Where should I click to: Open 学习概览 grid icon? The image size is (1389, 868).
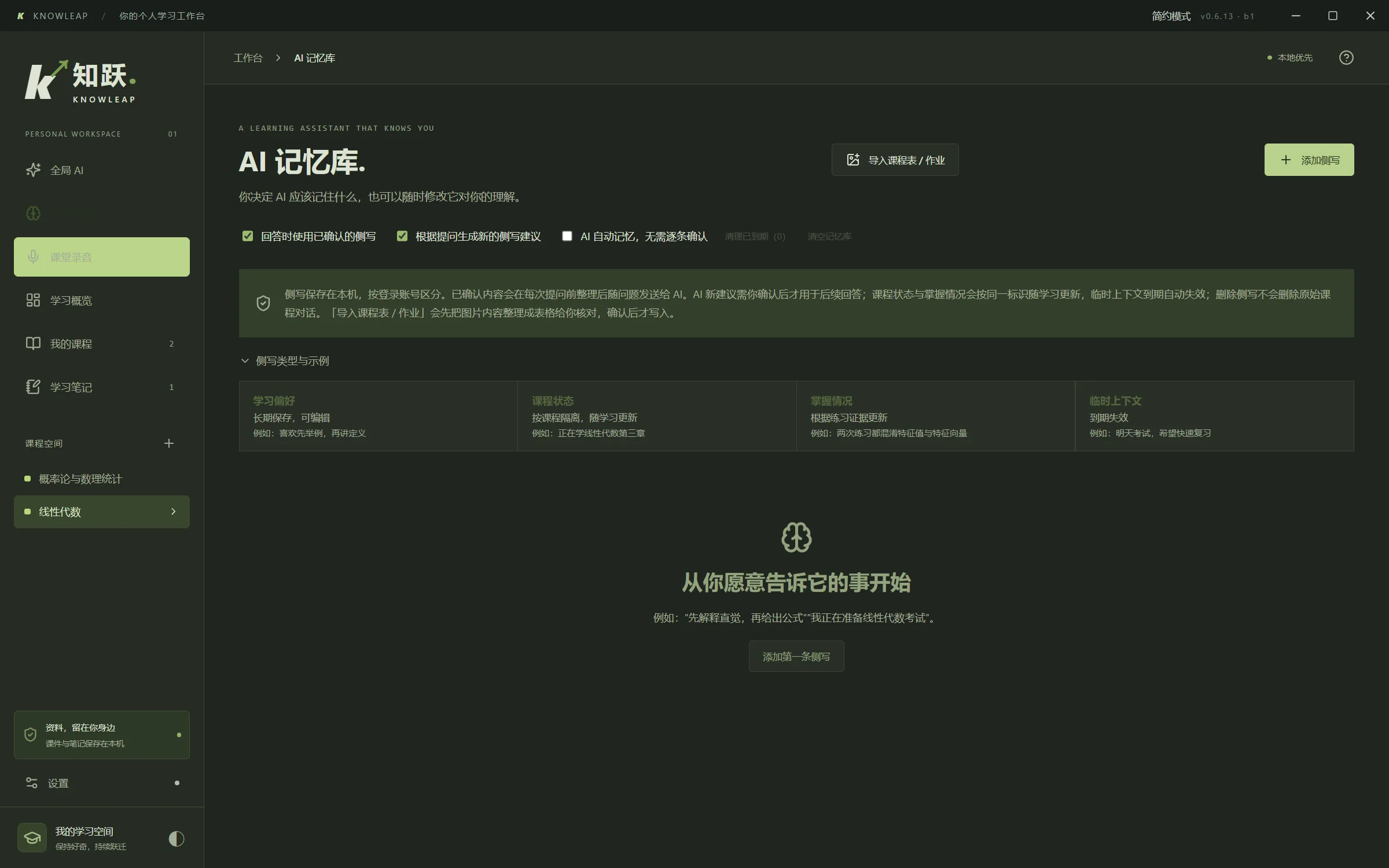pyautogui.click(x=33, y=300)
